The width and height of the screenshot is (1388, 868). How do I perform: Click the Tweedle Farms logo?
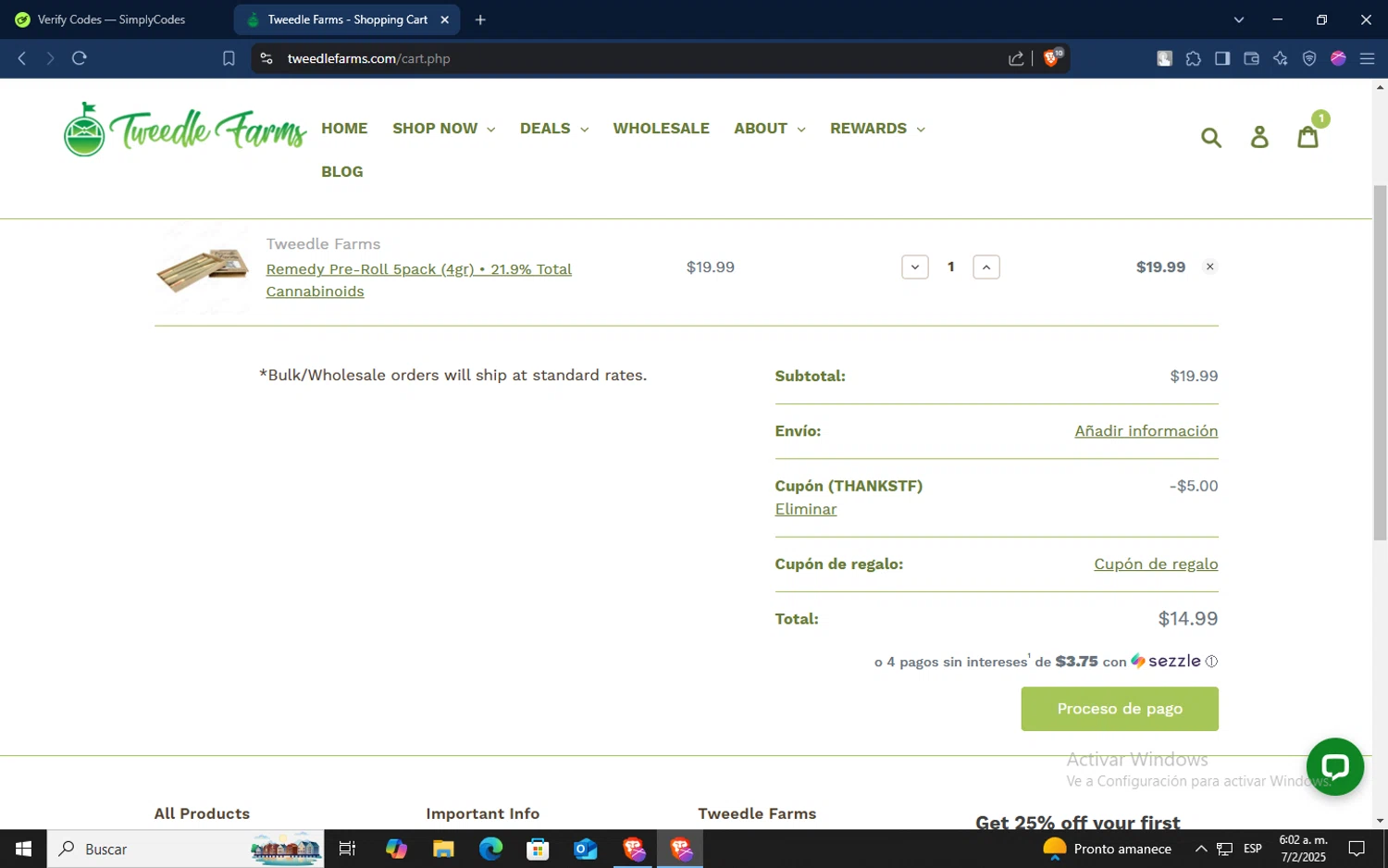point(185,130)
